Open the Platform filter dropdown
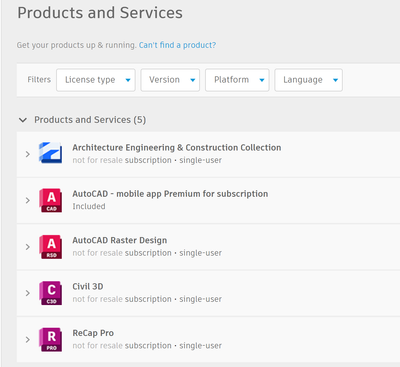Viewport: 400px width, 367px height. [x=237, y=80]
